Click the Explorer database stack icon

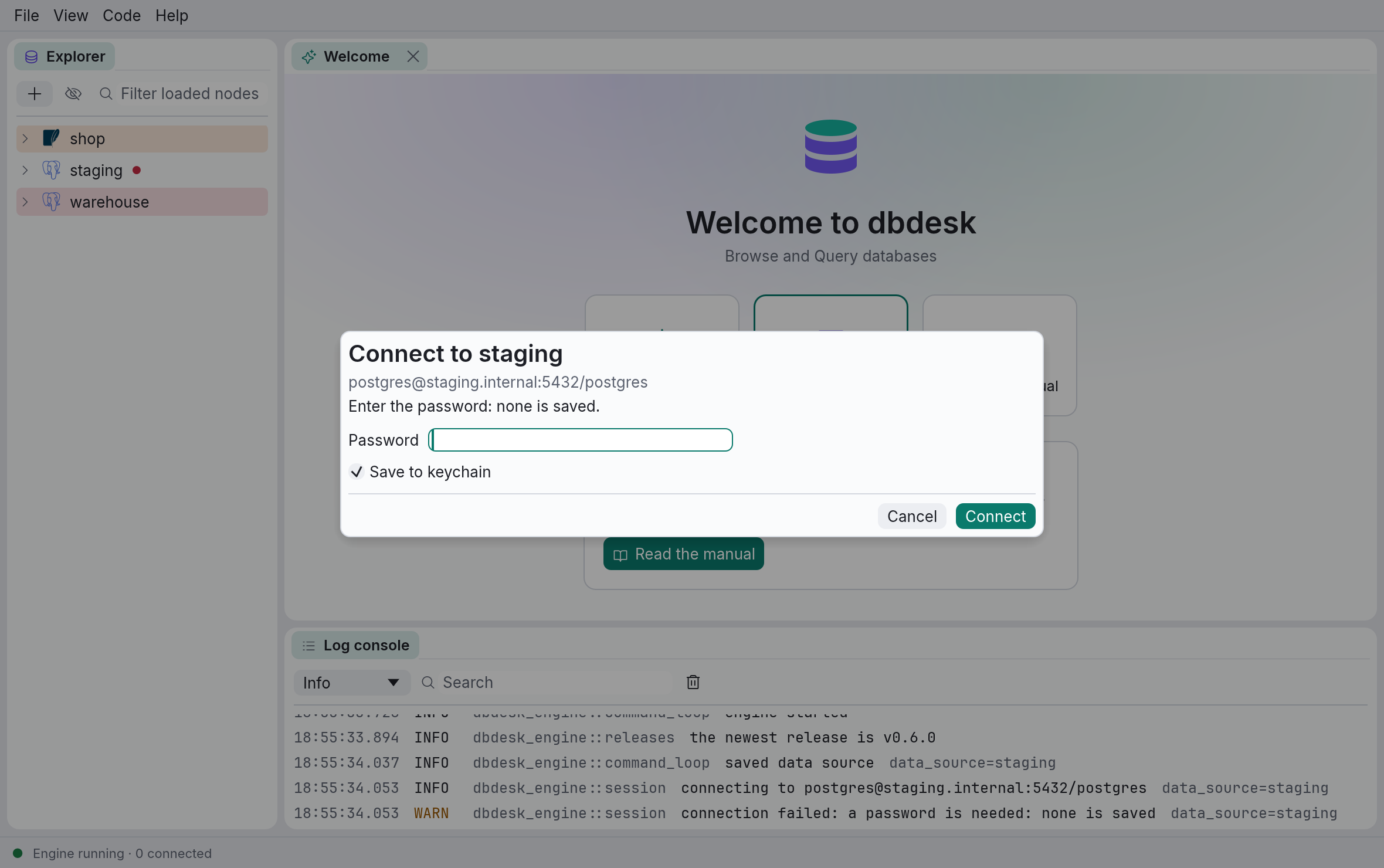(32, 57)
